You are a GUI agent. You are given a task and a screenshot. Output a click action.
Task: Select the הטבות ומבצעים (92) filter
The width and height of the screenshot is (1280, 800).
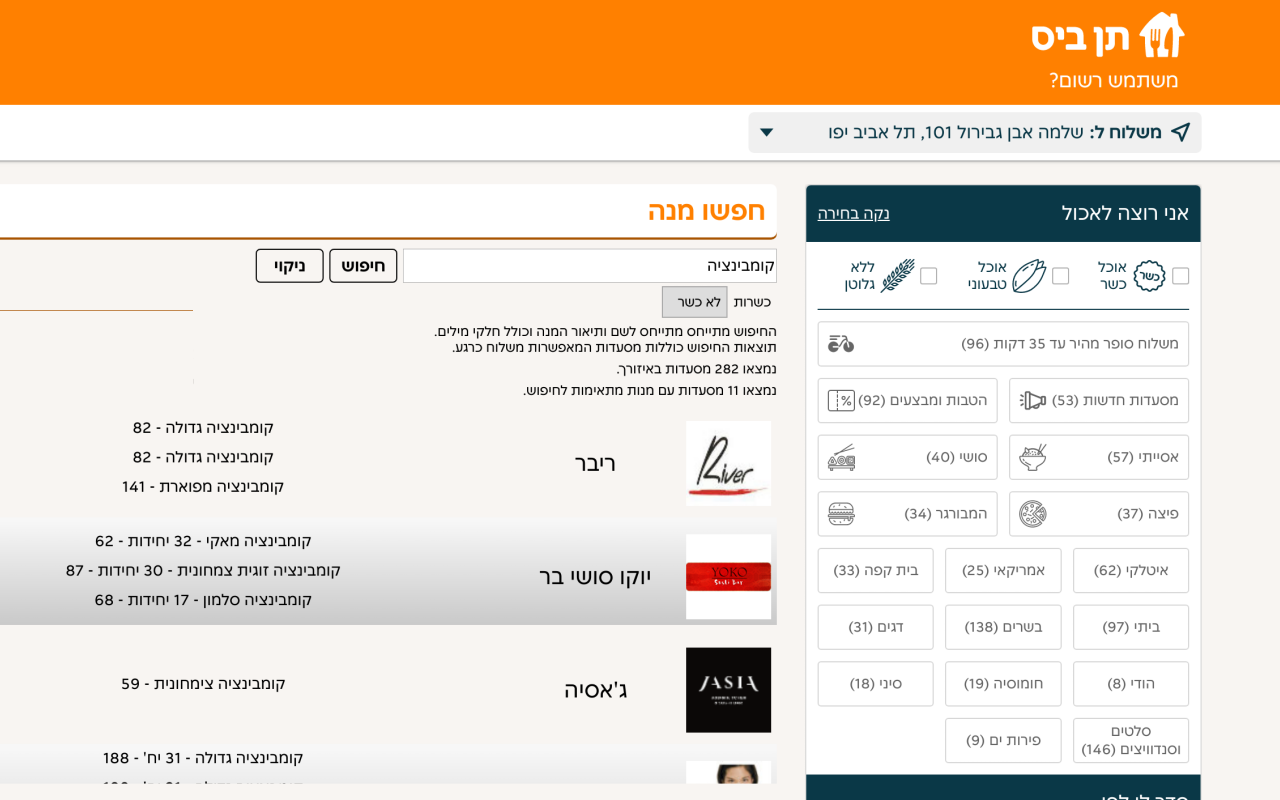pyautogui.click(x=907, y=401)
